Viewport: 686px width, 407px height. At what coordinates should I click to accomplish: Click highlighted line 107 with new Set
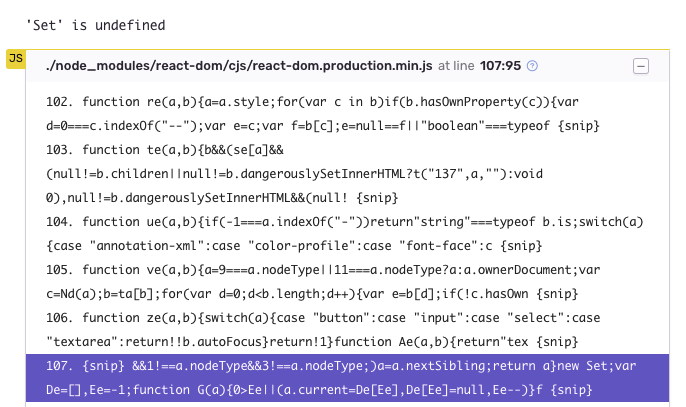347,378
